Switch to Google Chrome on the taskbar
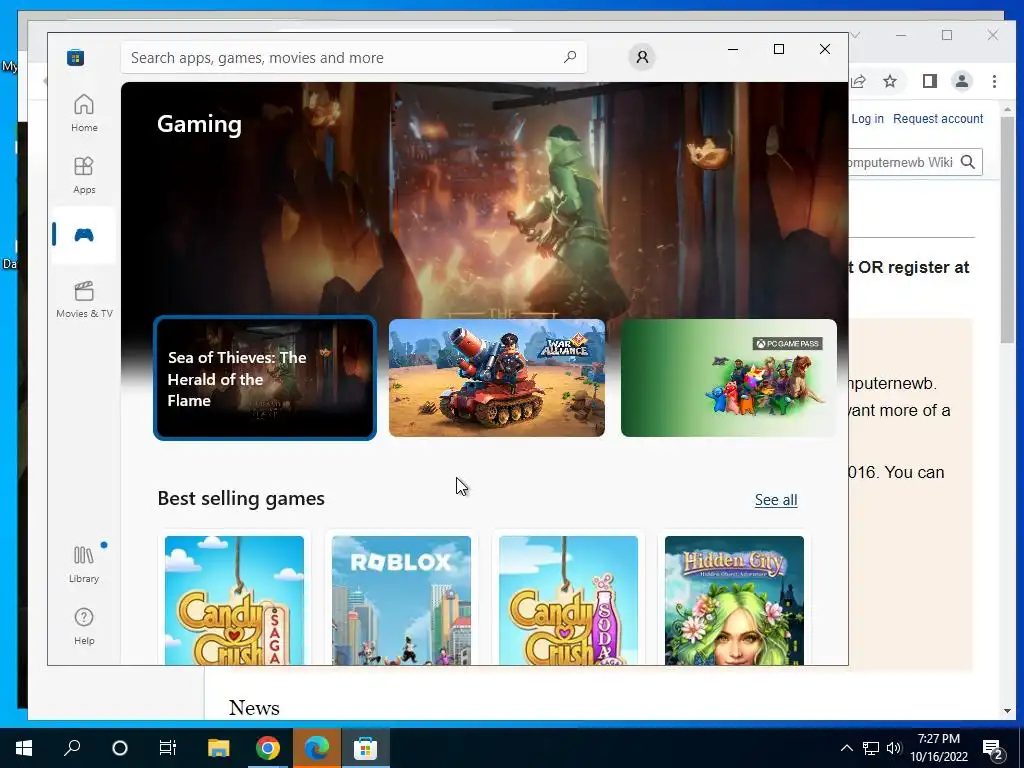Screen dimensions: 1024x768 268,748
